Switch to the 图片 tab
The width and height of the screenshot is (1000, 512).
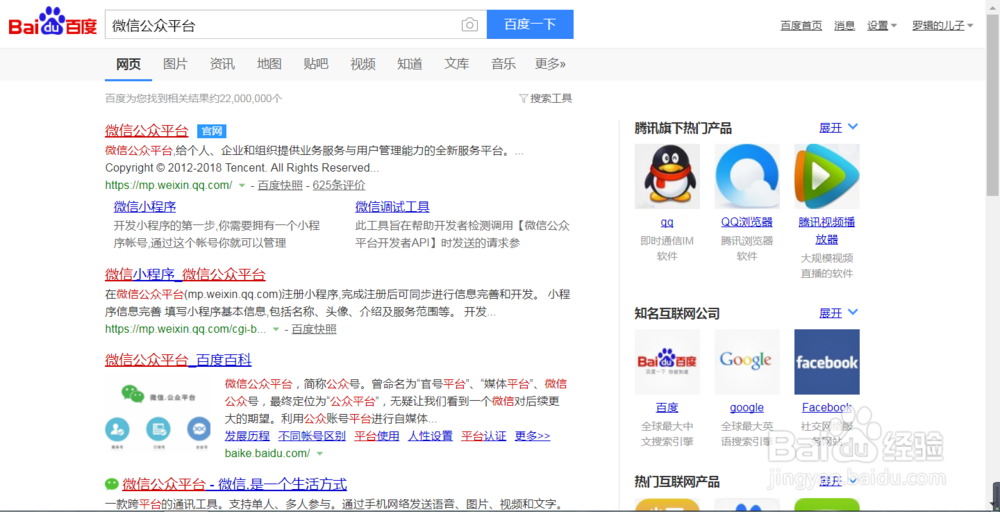pyautogui.click(x=175, y=64)
